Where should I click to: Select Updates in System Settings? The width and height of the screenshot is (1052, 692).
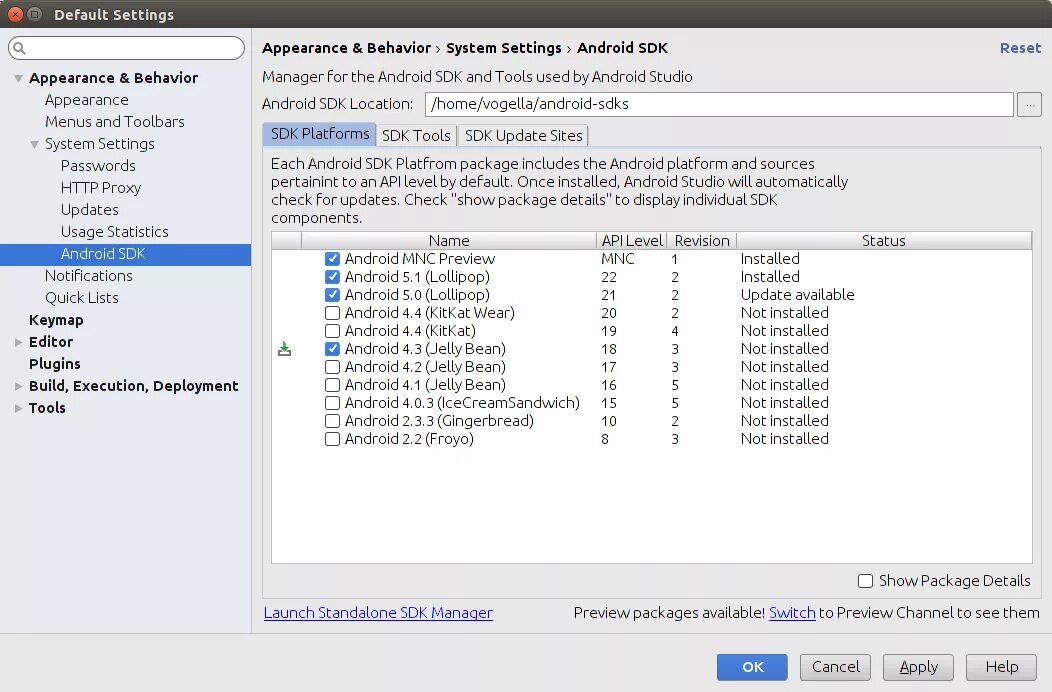tap(89, 210)
